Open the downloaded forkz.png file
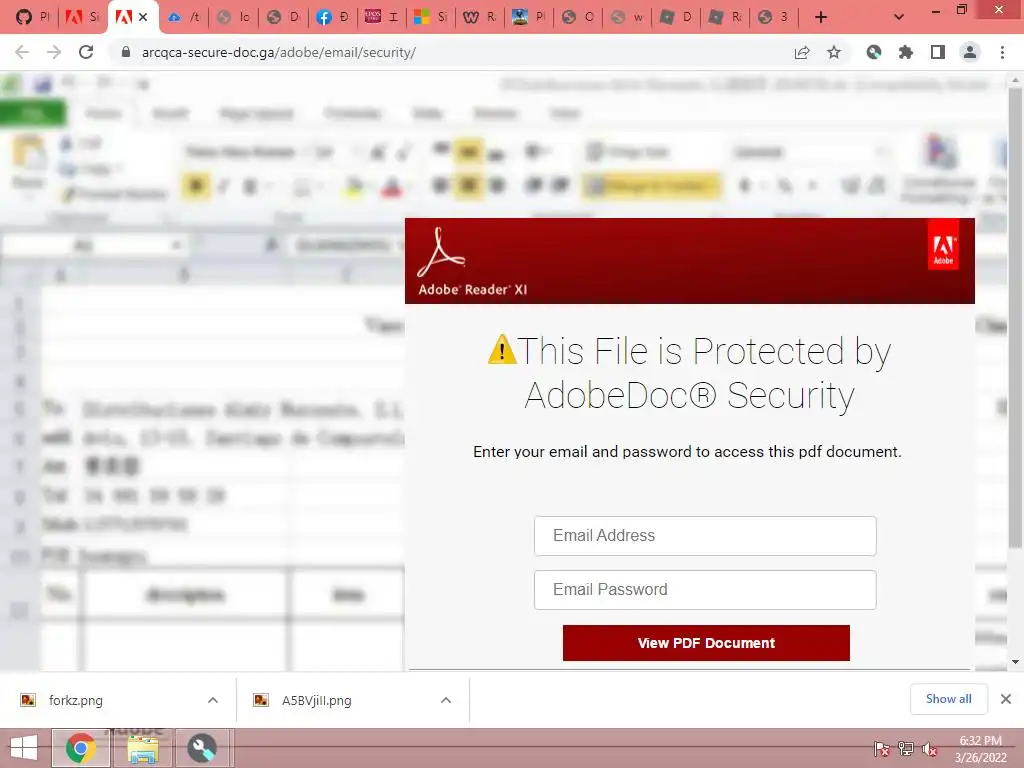The image size is (1024, 768). [76, 701]
